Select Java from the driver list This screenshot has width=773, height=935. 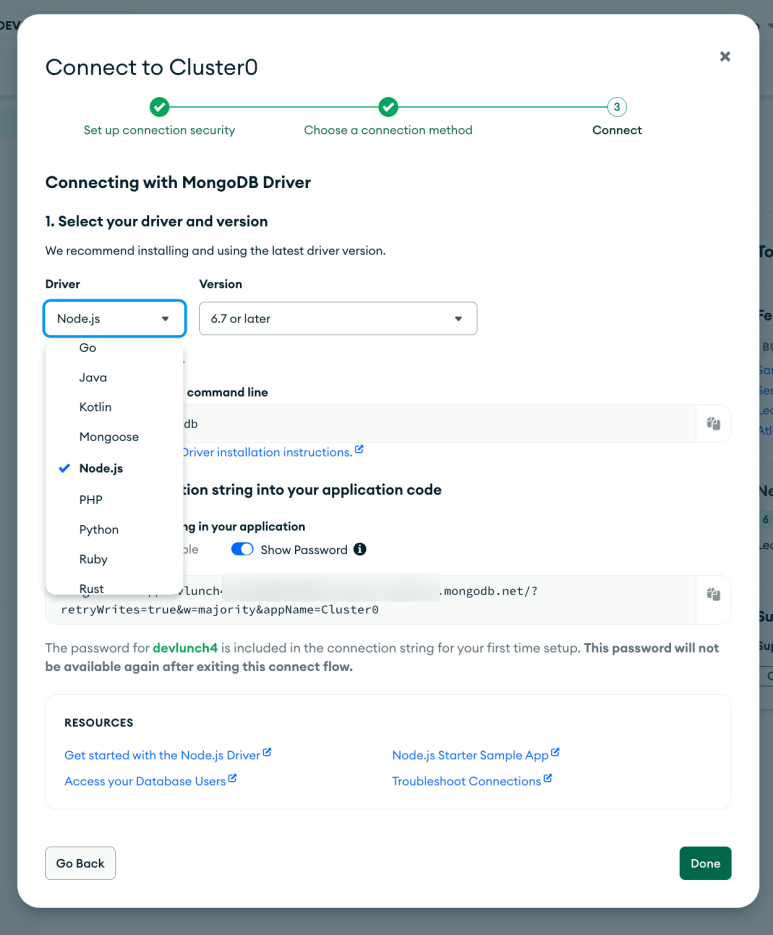click(x=114, y=377)
